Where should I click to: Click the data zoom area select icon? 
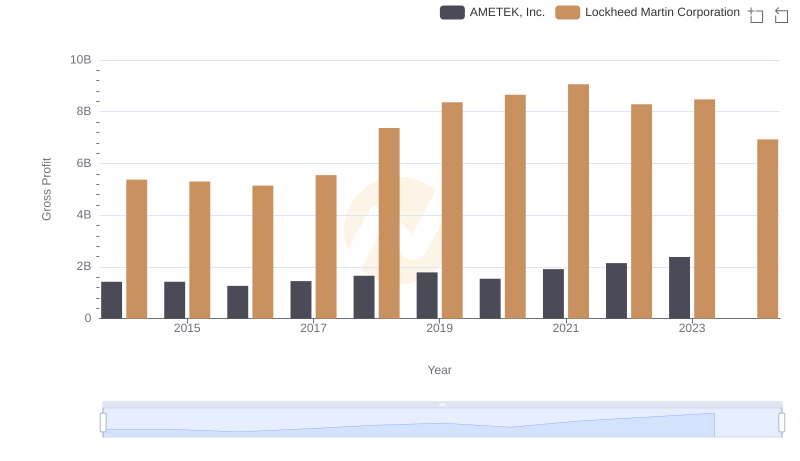tap(756, 15)
